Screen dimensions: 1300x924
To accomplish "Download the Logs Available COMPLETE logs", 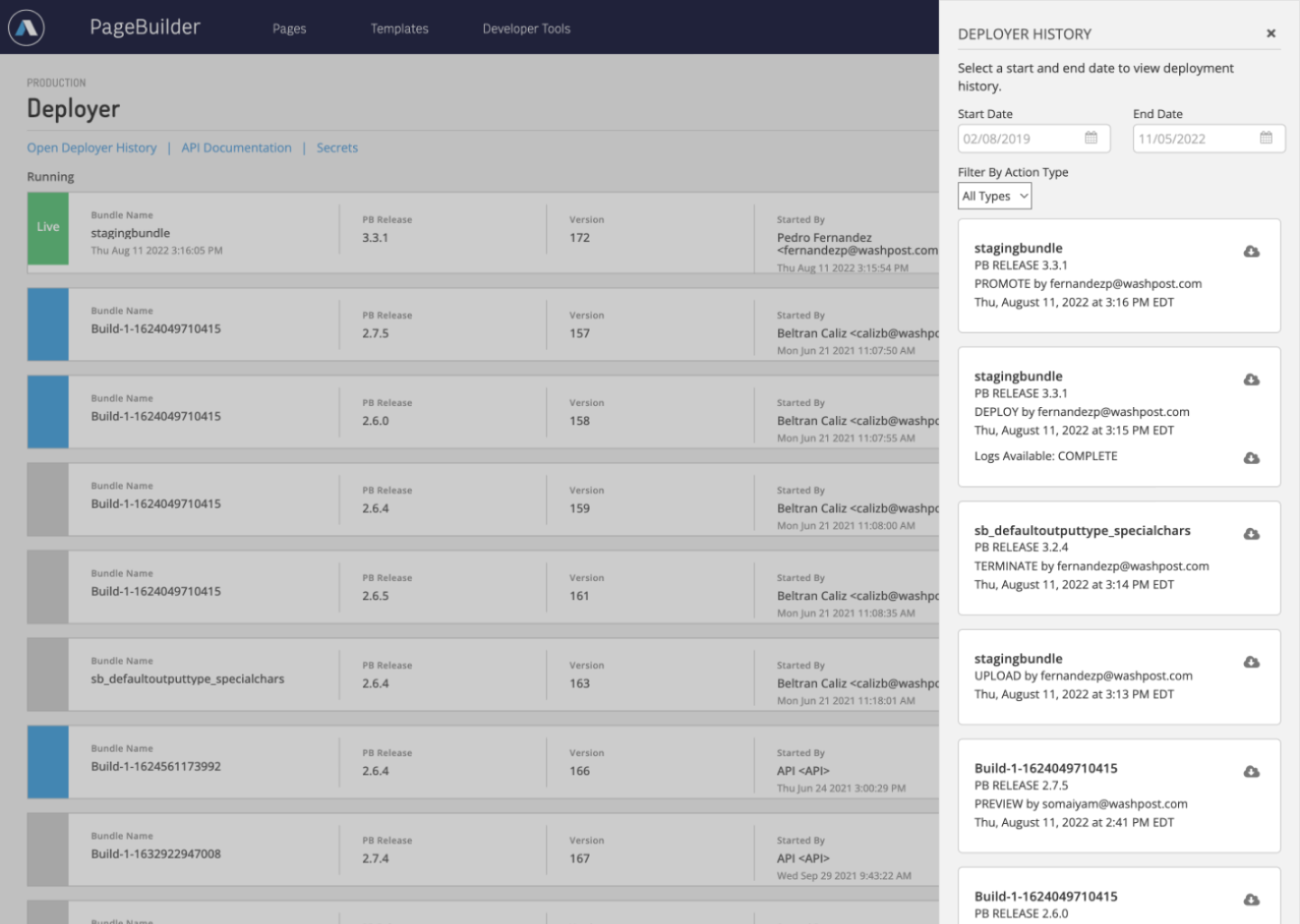I will (1251, 458).
